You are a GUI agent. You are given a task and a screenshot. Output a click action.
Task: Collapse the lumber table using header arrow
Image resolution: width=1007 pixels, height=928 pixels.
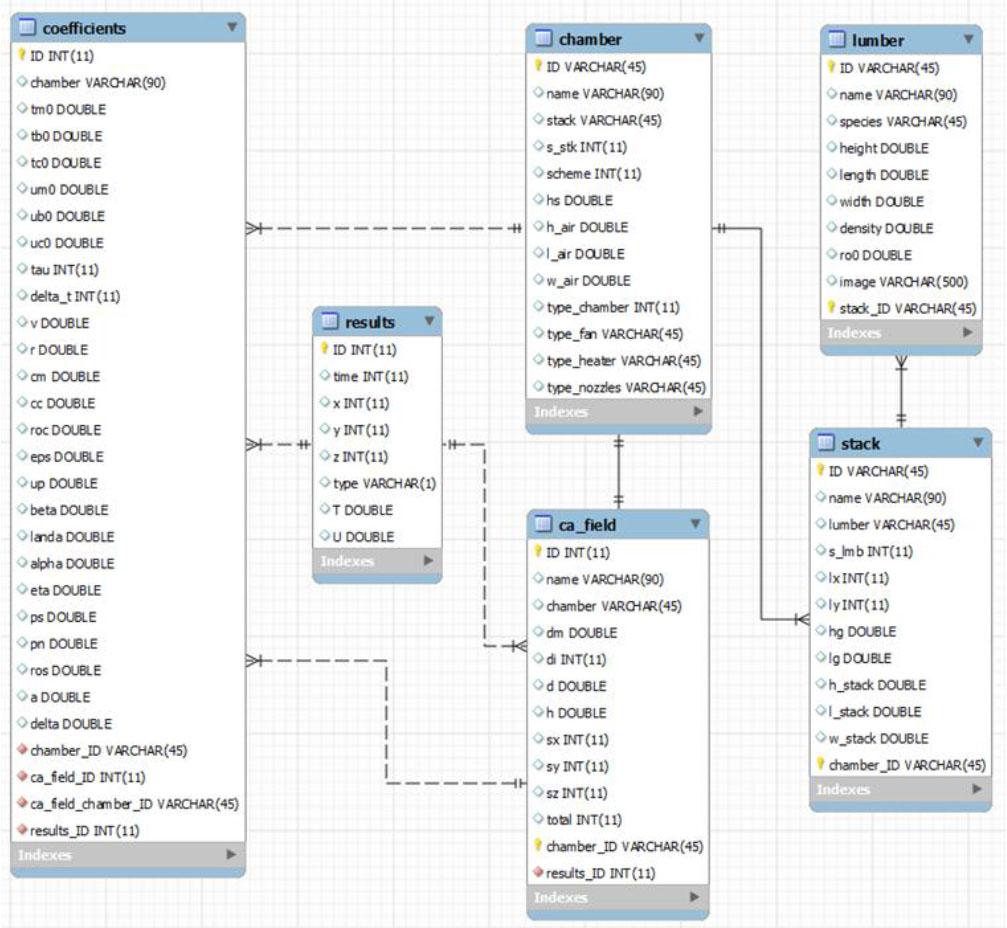(968, 40)
